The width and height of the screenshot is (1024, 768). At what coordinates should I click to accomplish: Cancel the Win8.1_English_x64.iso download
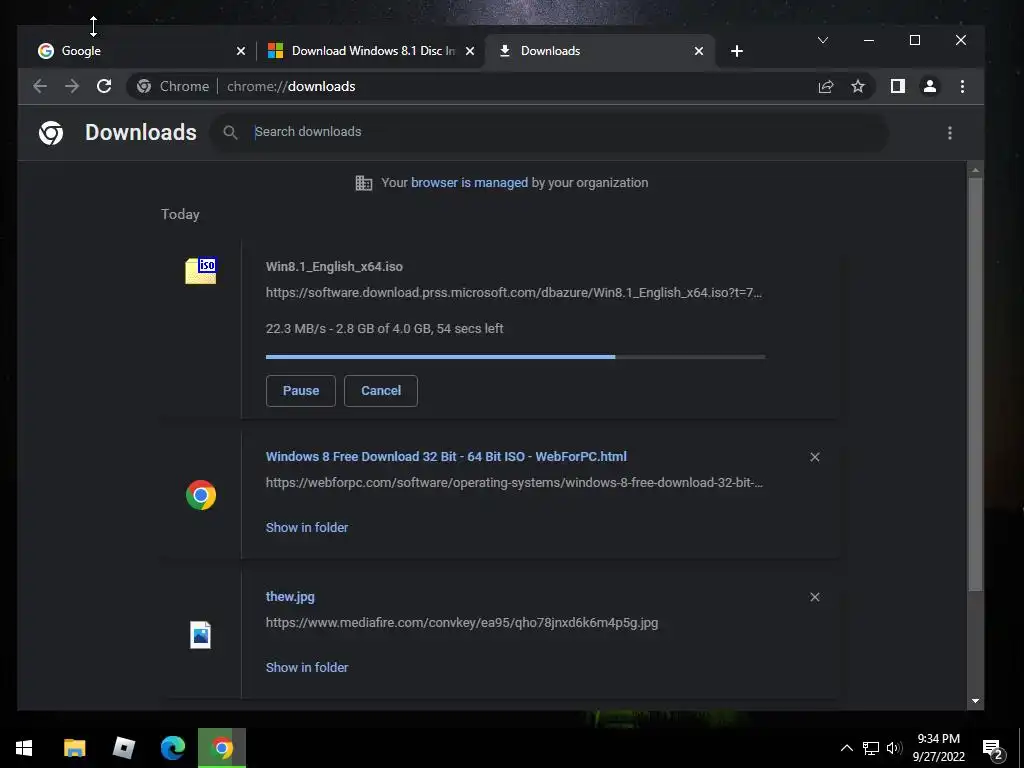[x=381, y=391]
